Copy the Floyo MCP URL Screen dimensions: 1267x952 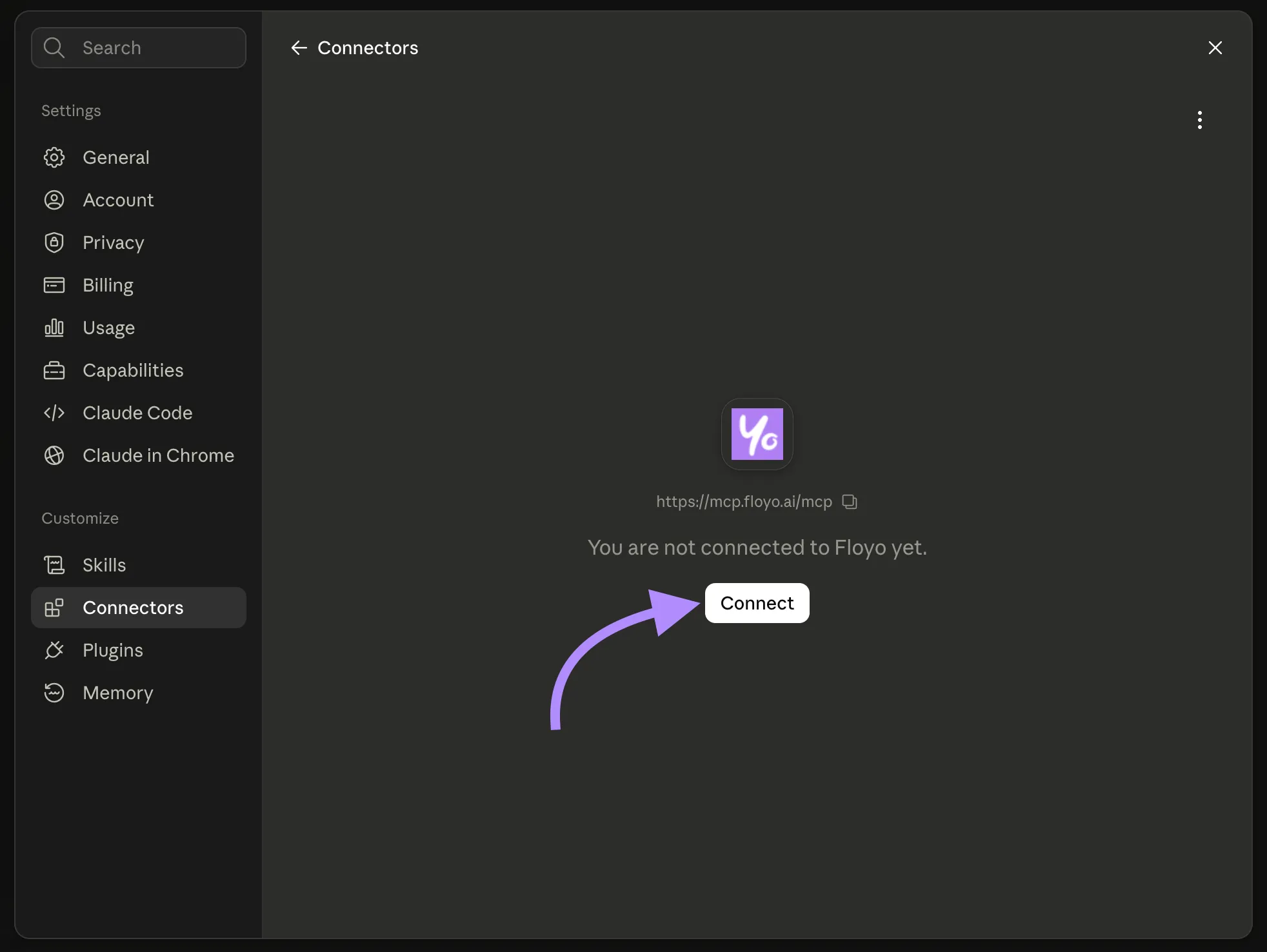(850, 502)
